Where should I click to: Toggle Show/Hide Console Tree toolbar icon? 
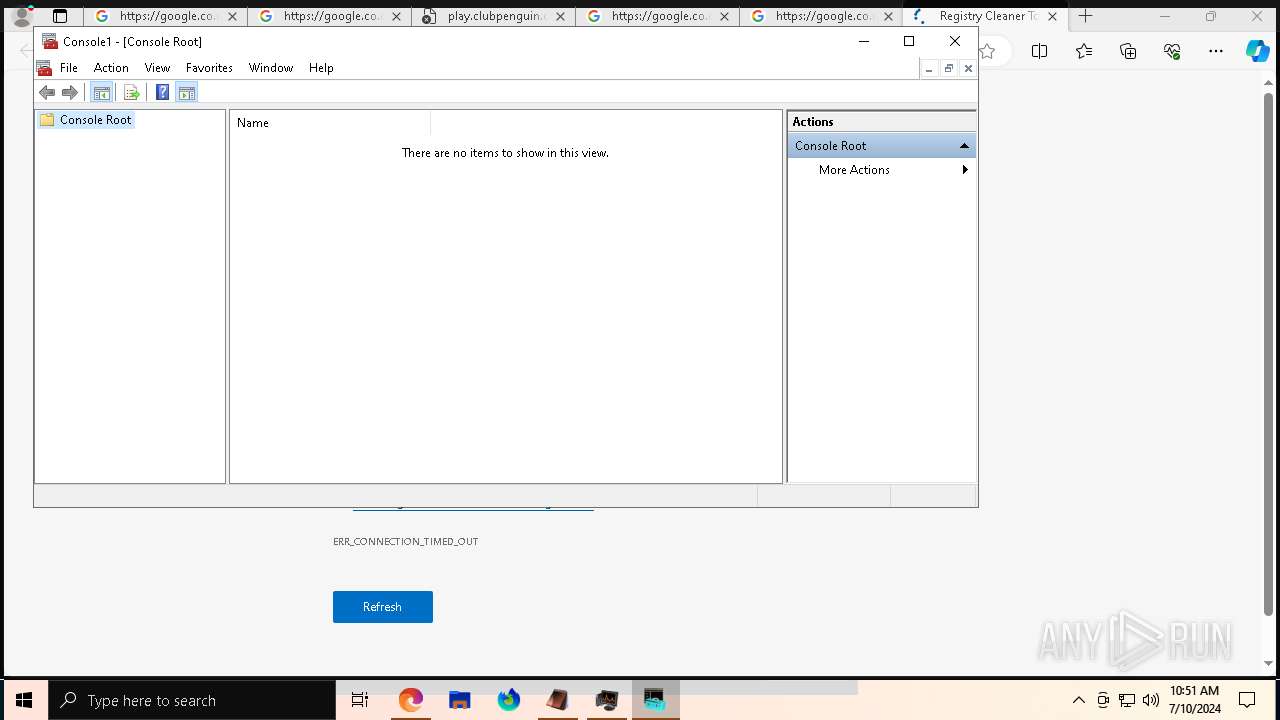(x=101, y=93)
